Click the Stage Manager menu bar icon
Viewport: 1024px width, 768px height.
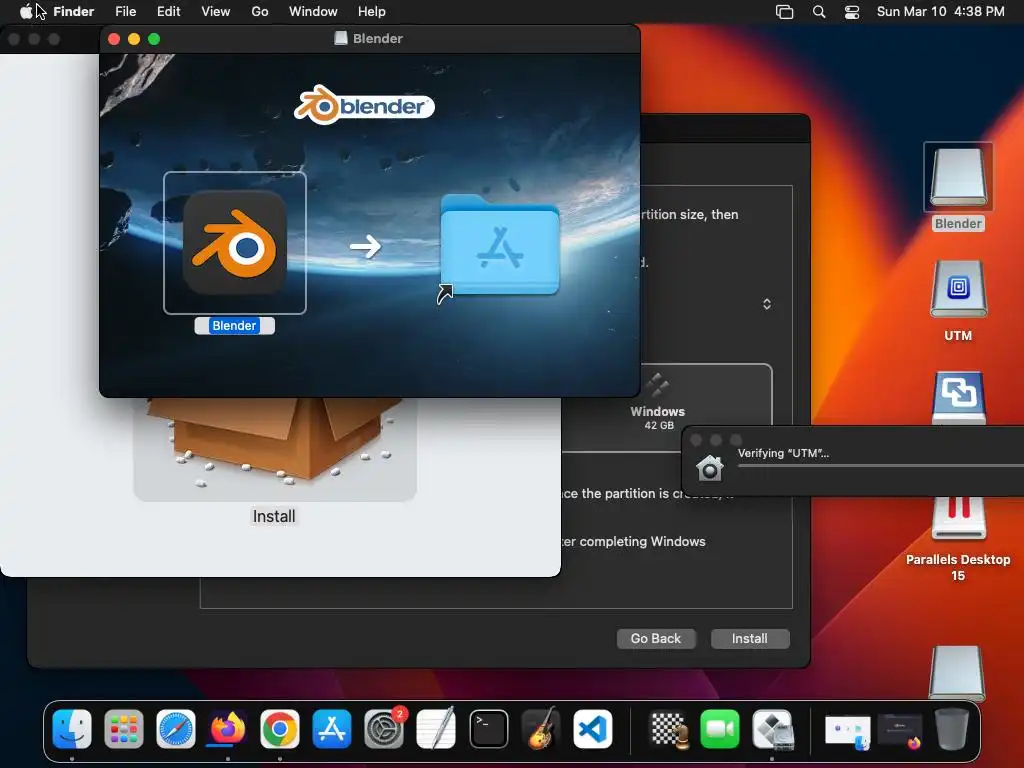[x=784, y=12]
